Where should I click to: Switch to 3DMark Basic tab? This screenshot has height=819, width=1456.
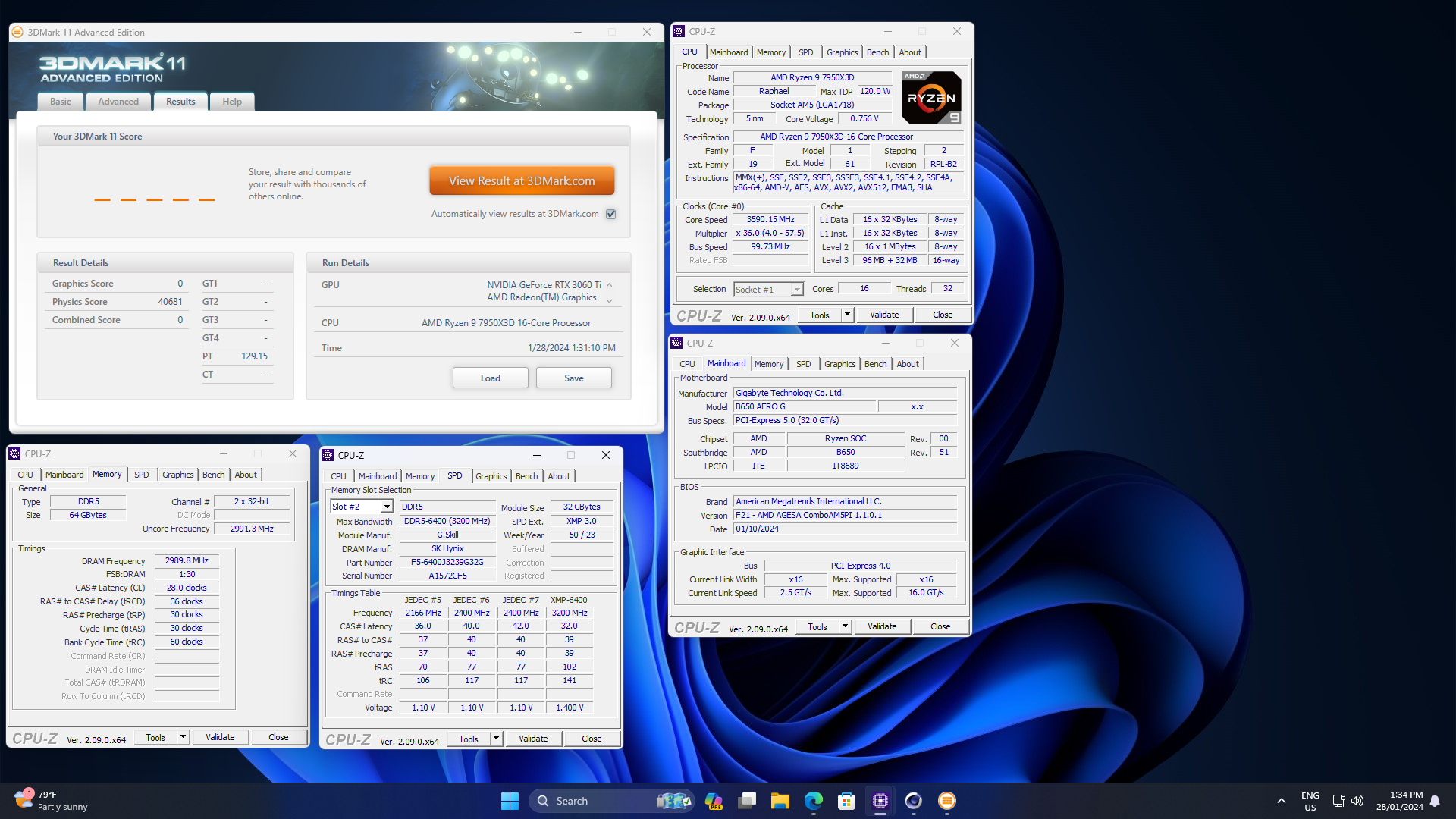61,102
